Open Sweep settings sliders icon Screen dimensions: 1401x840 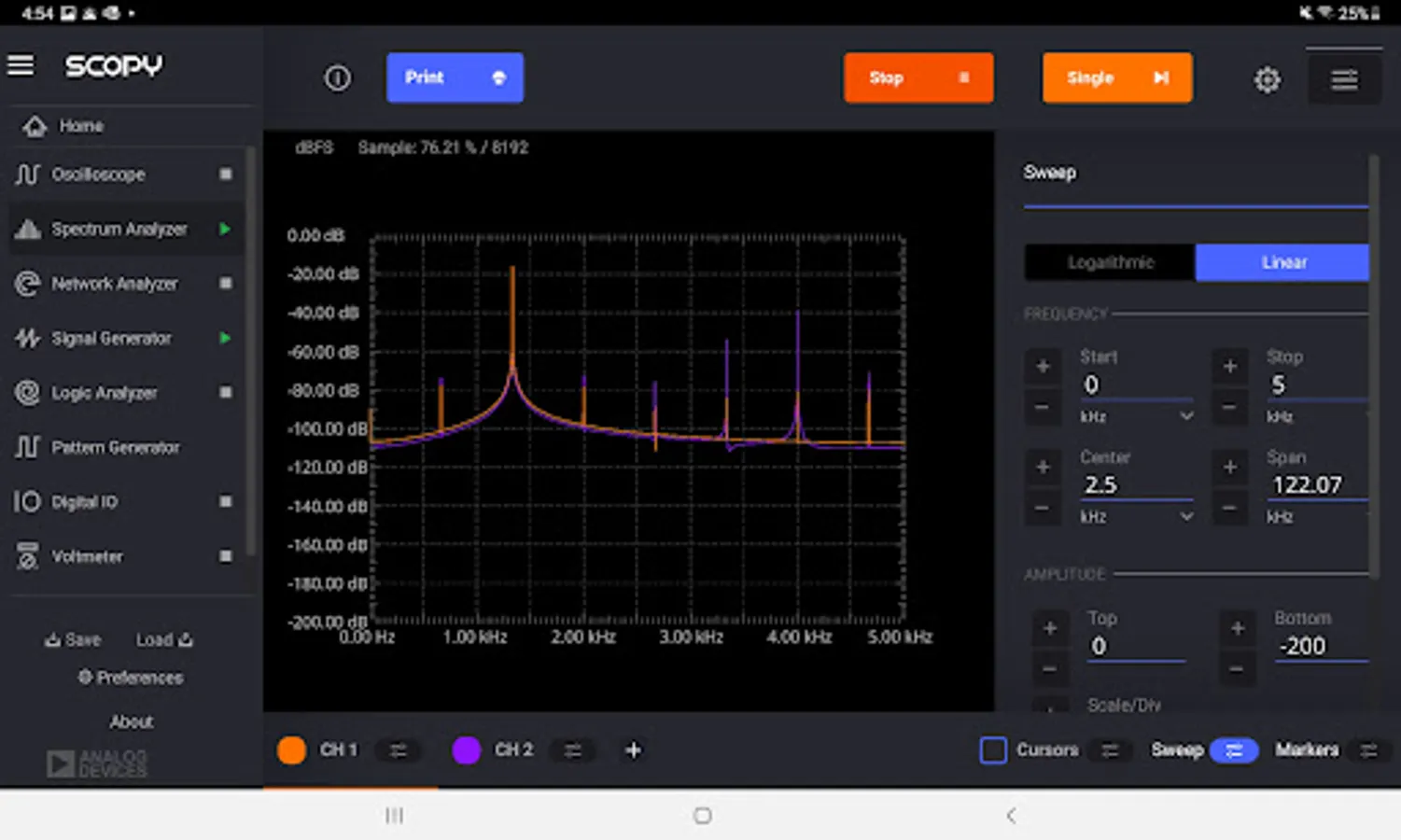(x=1234, y=750)
